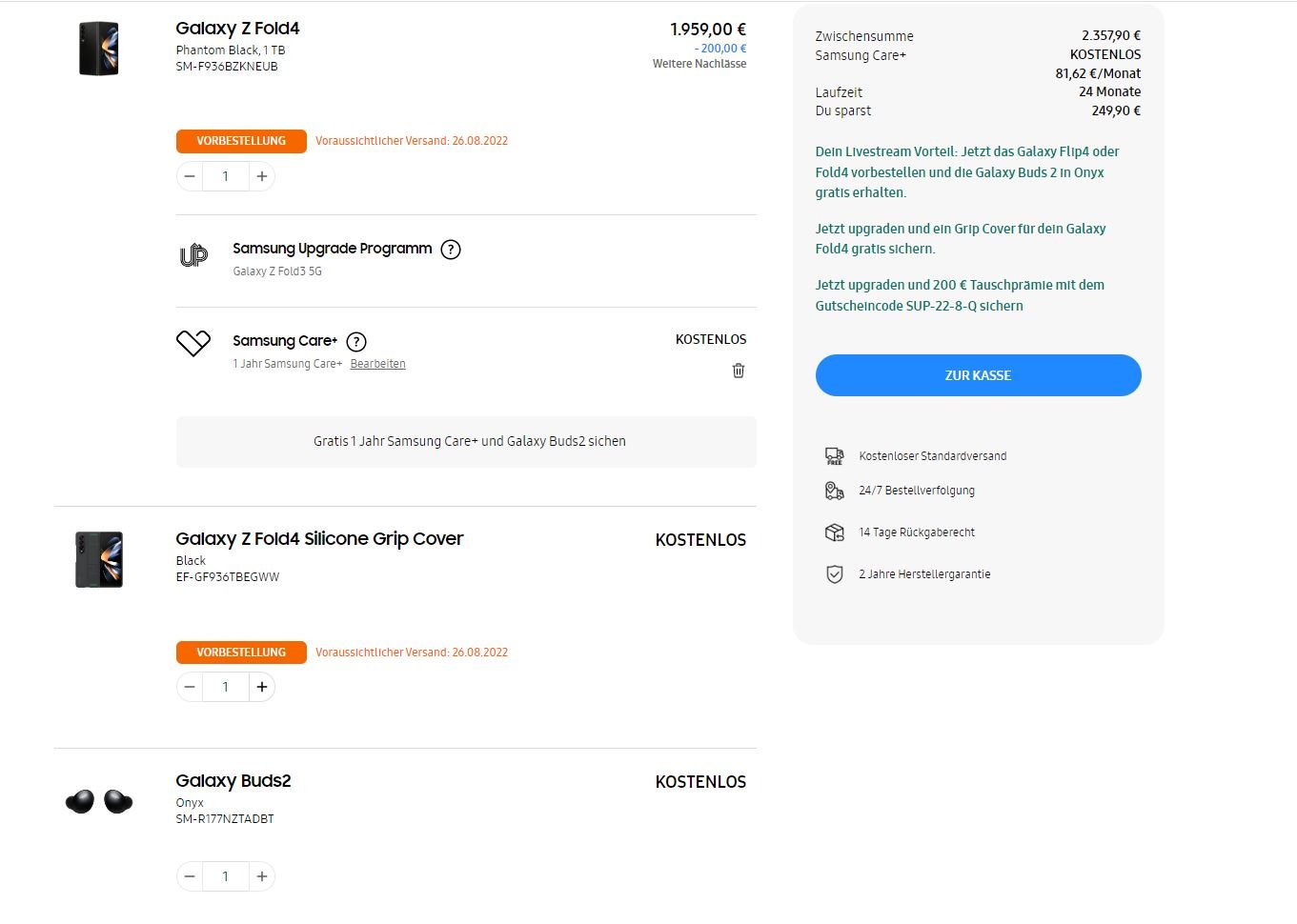This screenshot has height=924, width=1297.
Task: Open the Galaxy Z Fold4 product thumbnail
Action: pos(99,49)
